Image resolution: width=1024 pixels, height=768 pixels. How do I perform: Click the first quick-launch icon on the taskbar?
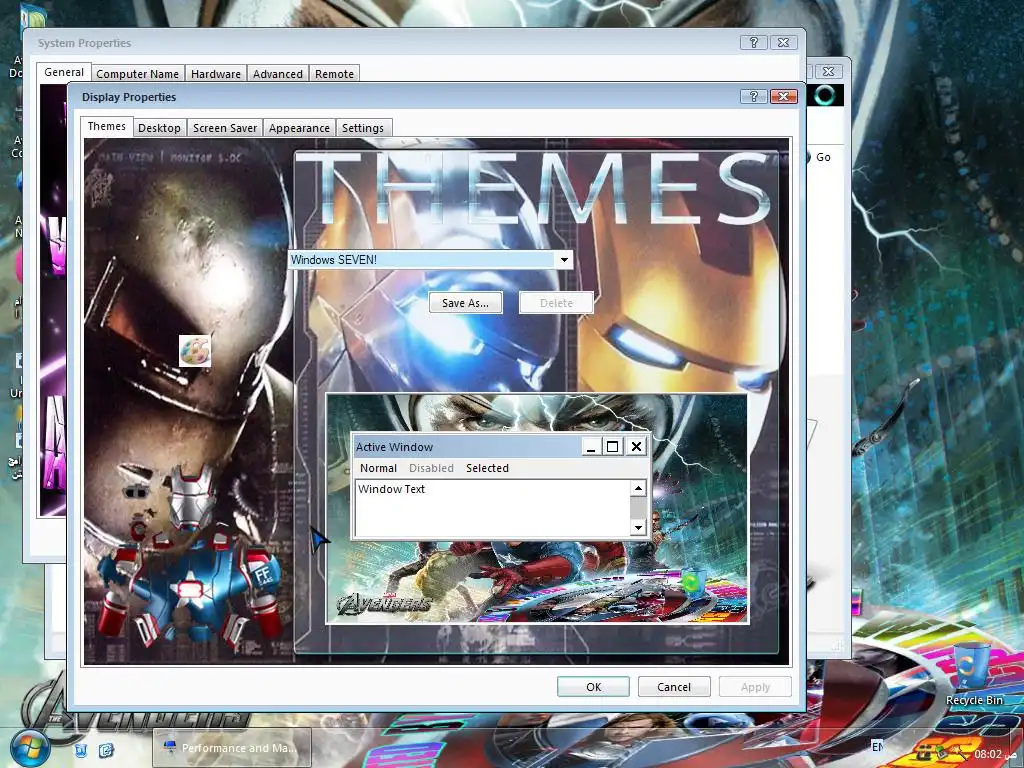click(81, 750)
